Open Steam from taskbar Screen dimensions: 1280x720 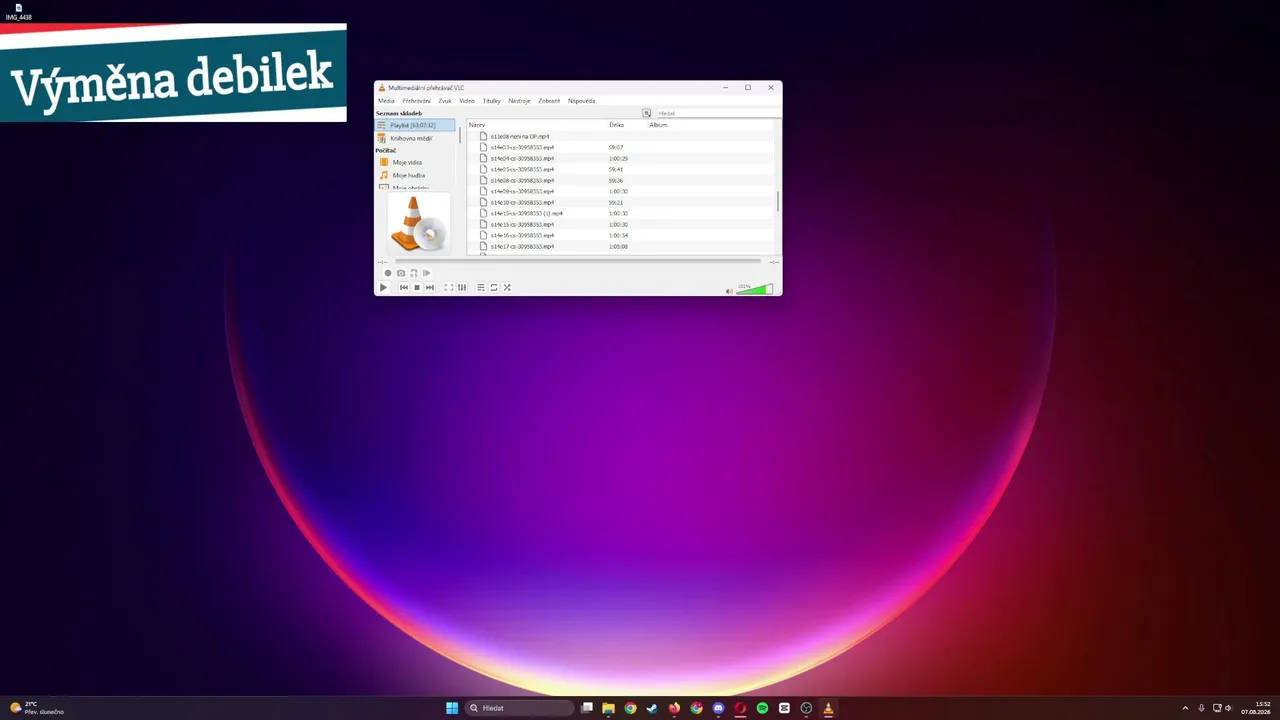click(652, 708)
